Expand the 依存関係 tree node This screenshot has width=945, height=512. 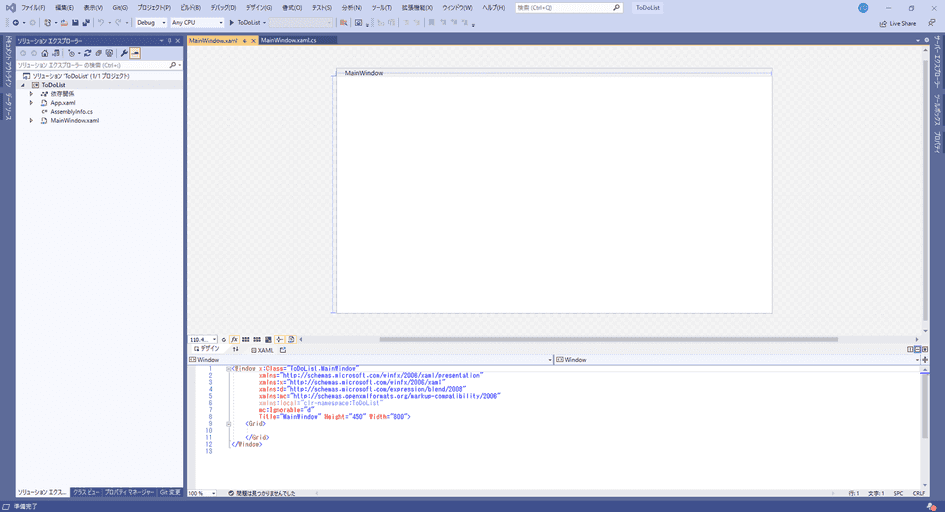pos(31,94)
